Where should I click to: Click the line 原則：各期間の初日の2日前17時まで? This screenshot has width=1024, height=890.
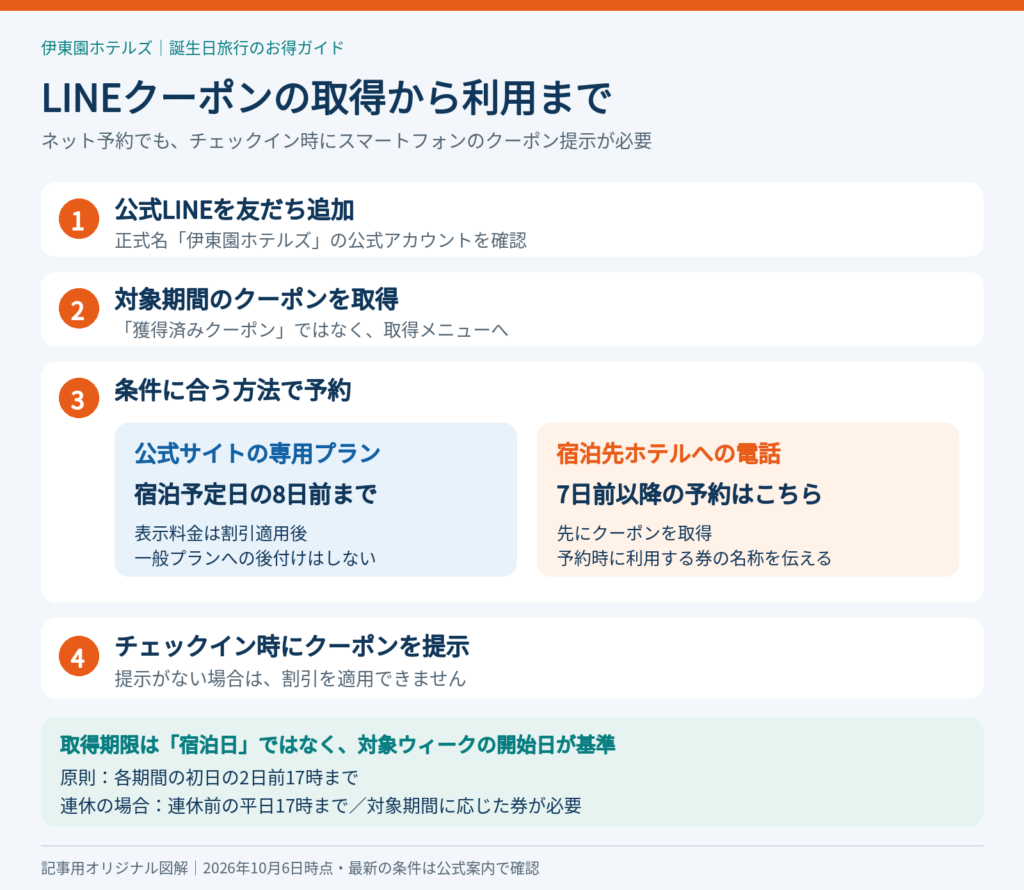click(209, 778)
